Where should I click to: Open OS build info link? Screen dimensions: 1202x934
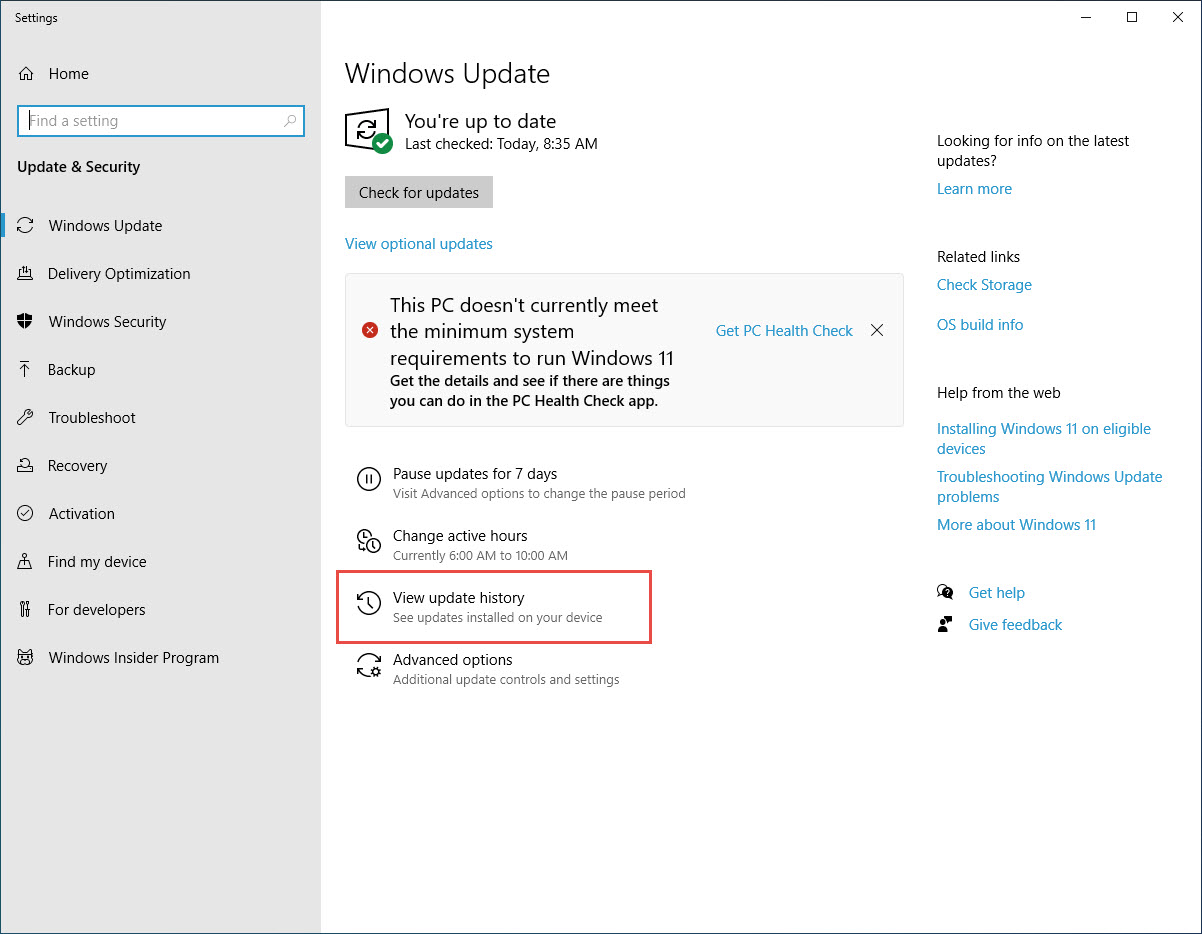click(981, 325)
